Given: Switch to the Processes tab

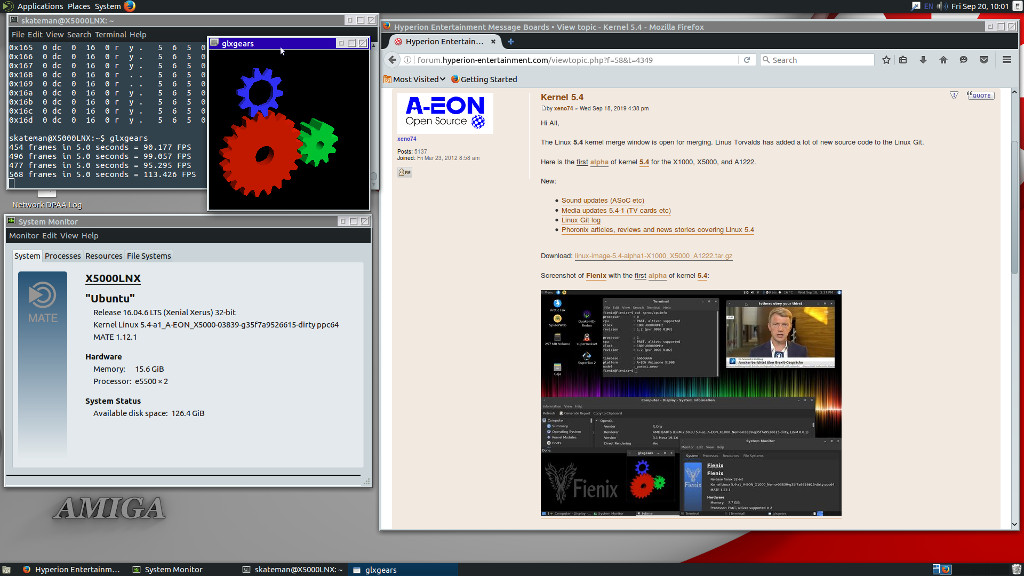Looking at the screenshot, I should coord(63,256).
